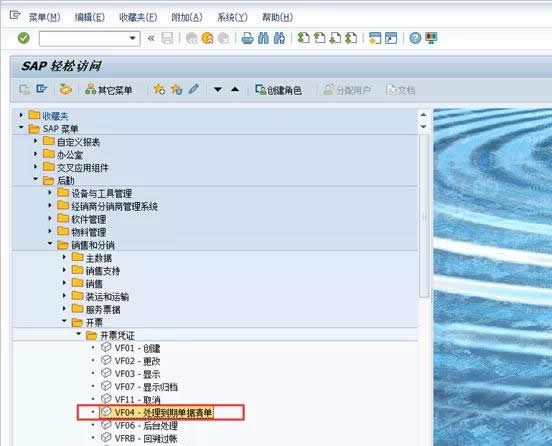Open the 编辑(E) menu

coord(89,17)
